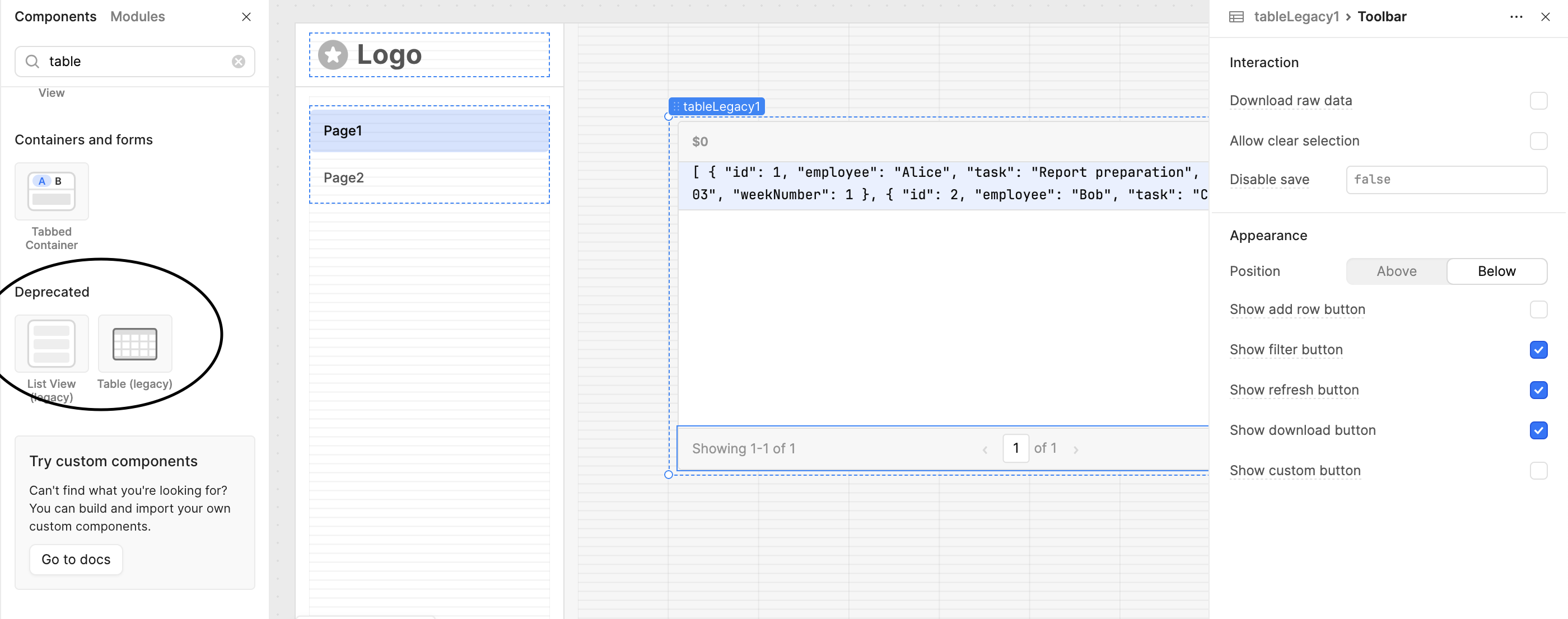This screenshot has width=1568, height=619.
Task: Click the Logo star icon
Action: pyautogui.click(x=333, y=55)
